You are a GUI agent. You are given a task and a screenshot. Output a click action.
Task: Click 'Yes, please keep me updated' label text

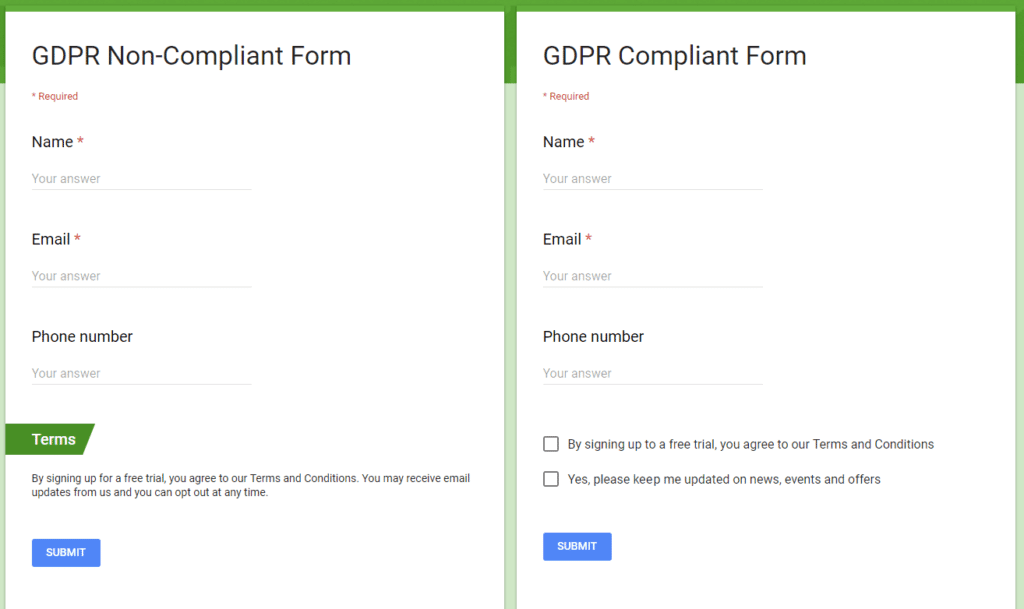click(724, 480)
